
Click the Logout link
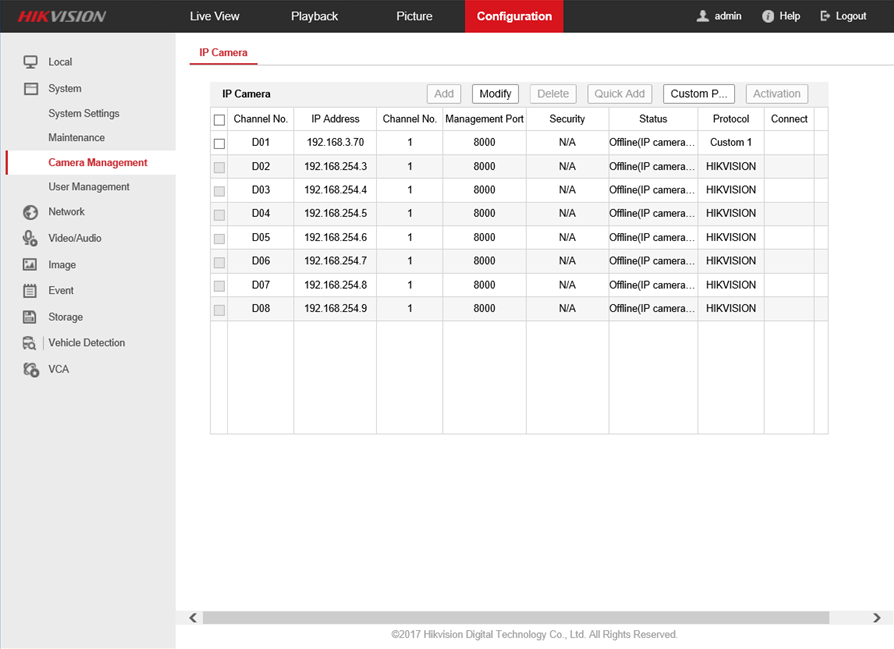843,16
